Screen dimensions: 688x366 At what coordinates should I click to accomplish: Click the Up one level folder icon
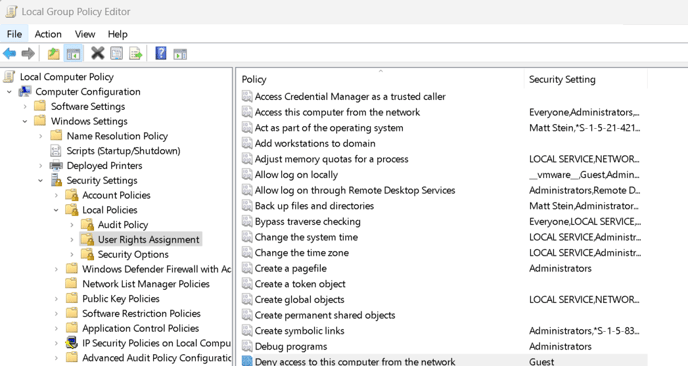click(x=54, y=54)
